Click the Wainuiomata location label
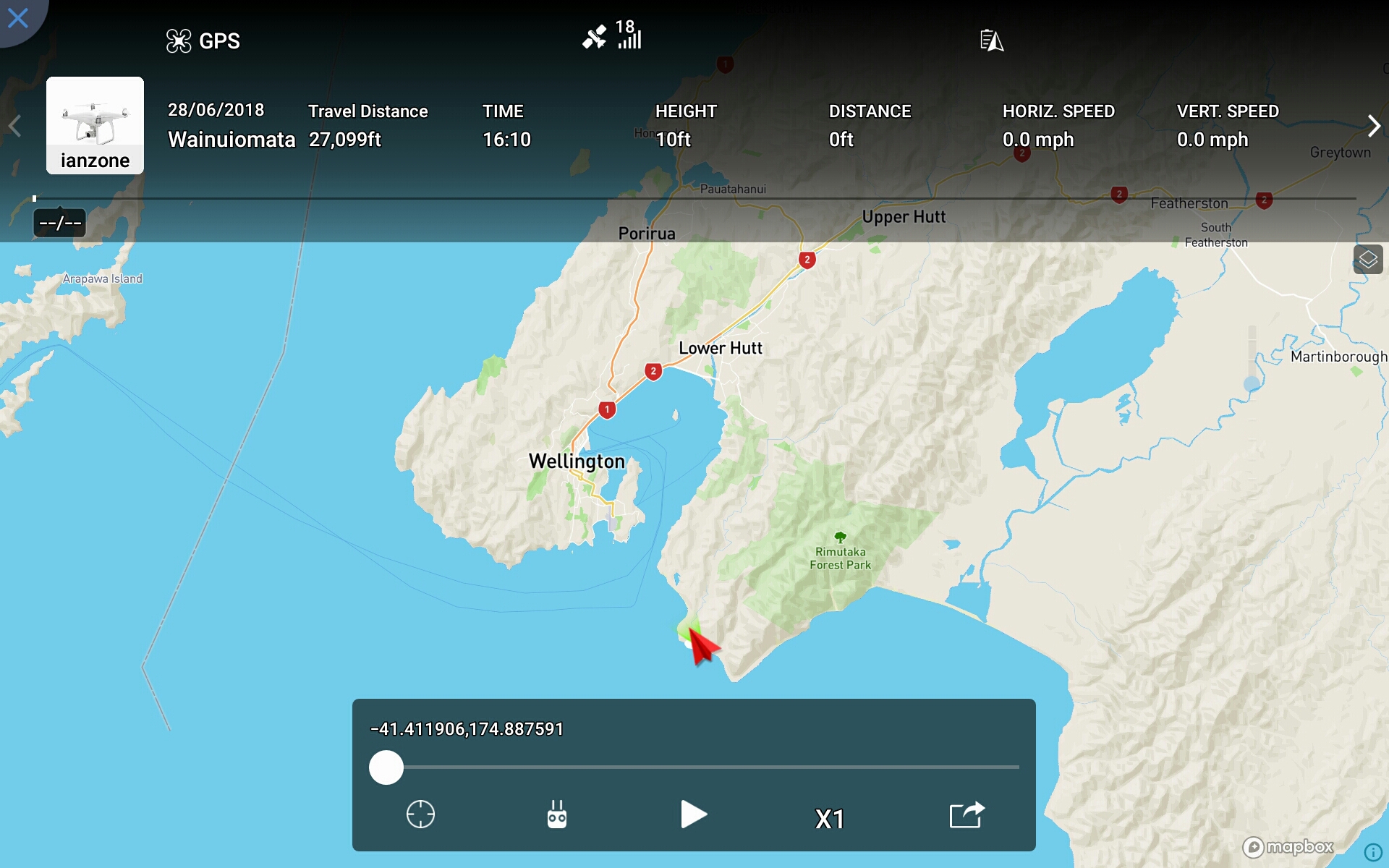 [x=231, y=140]
